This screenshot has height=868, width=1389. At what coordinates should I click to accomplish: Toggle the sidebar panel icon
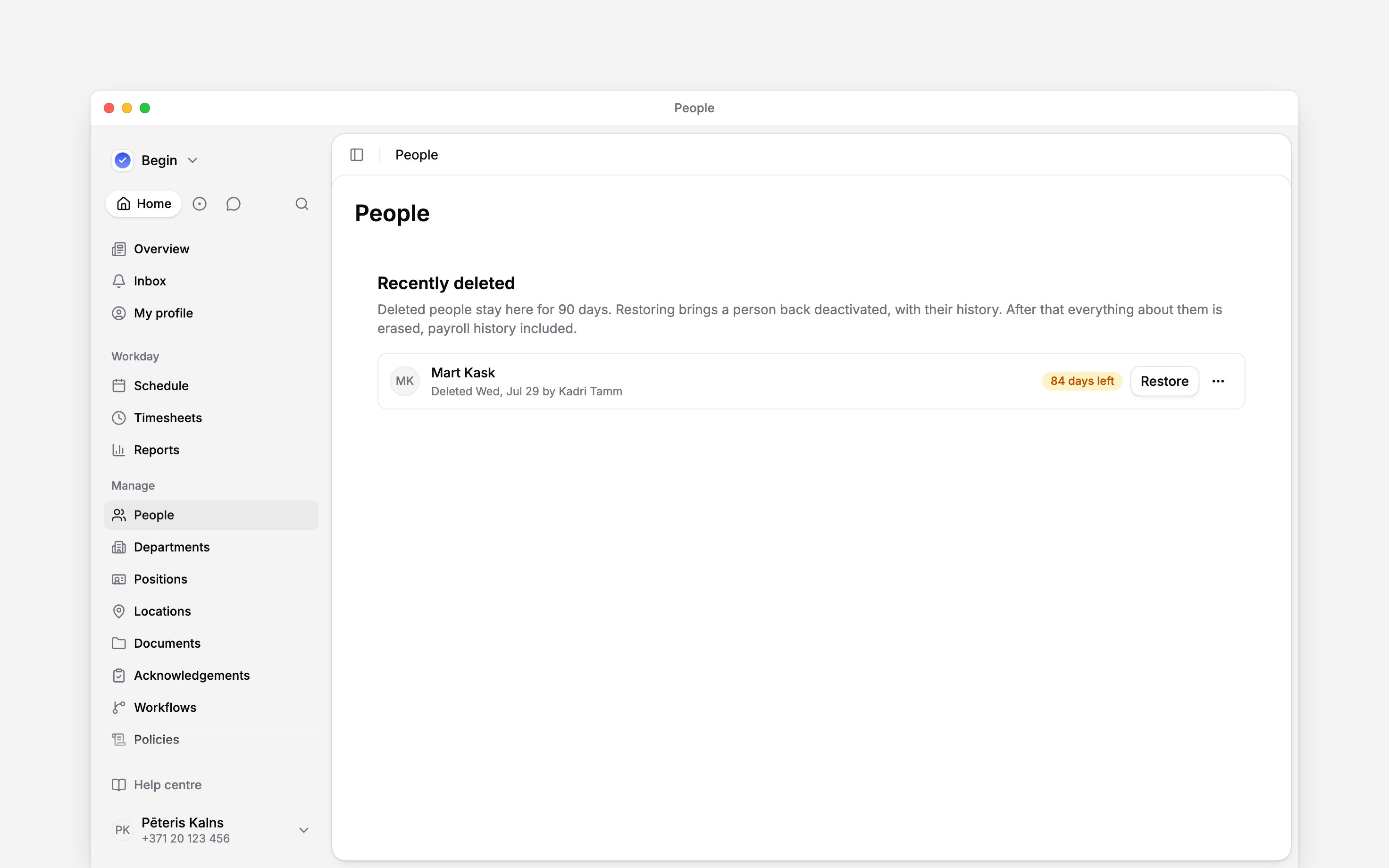coord(356,155)
